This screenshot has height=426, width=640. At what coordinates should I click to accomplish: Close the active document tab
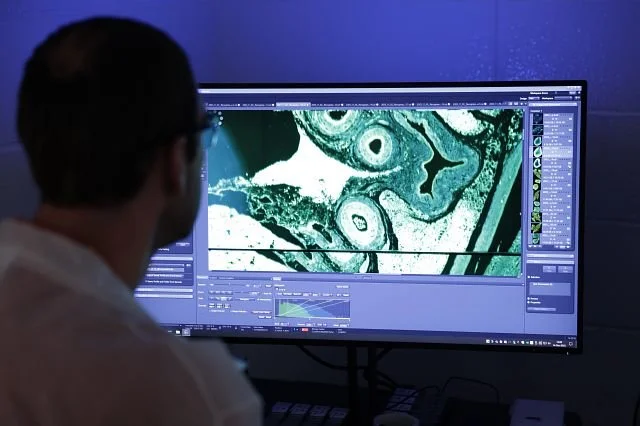[x=307, y=105]
